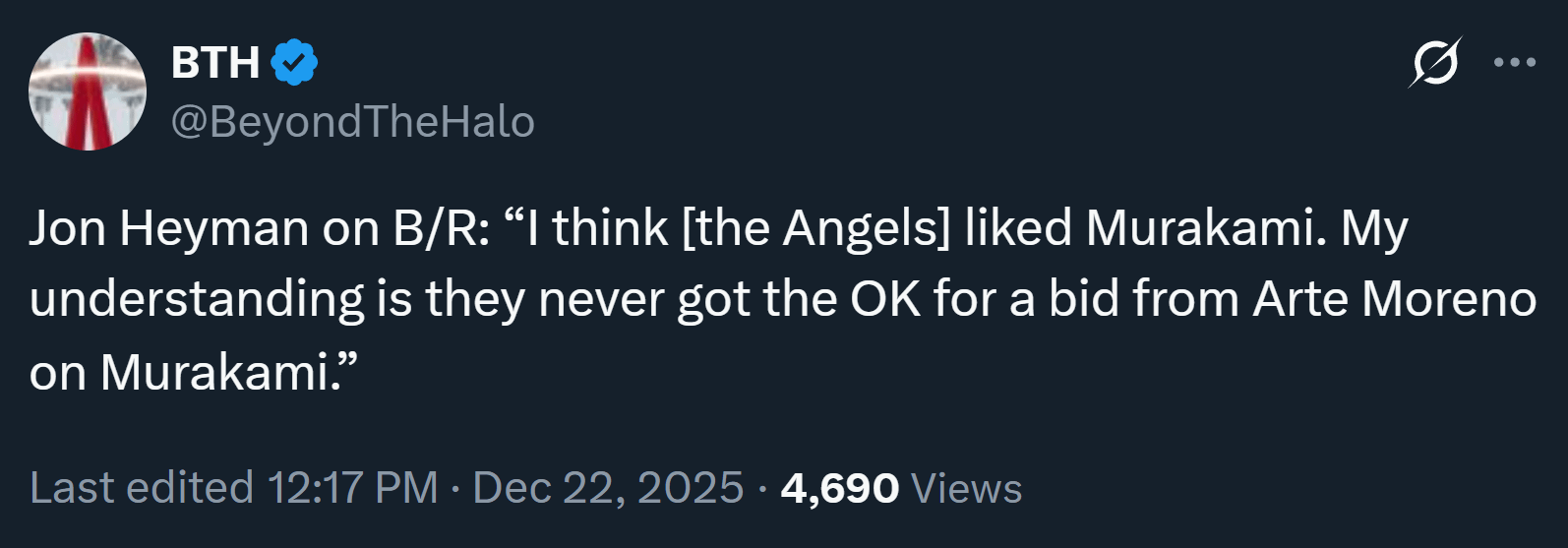Click the blue verified checkmark badge
The image size is (1568, 548).
pos(294,63)
